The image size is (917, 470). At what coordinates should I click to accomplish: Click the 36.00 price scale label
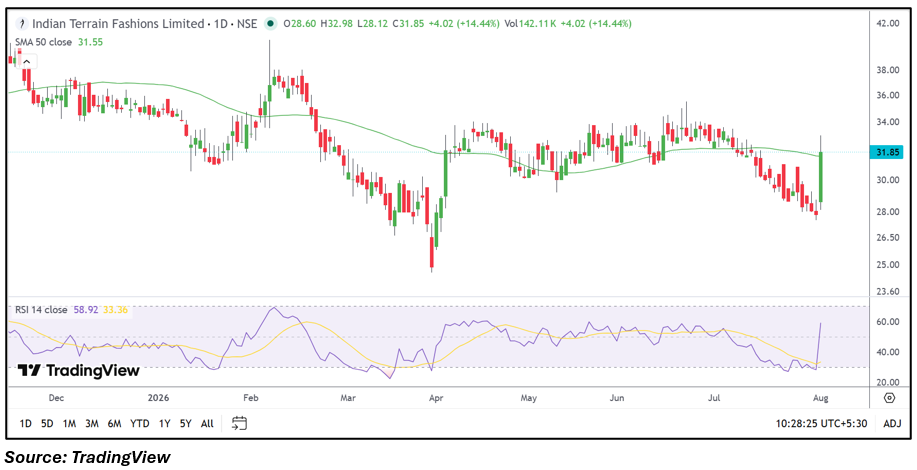888,95
